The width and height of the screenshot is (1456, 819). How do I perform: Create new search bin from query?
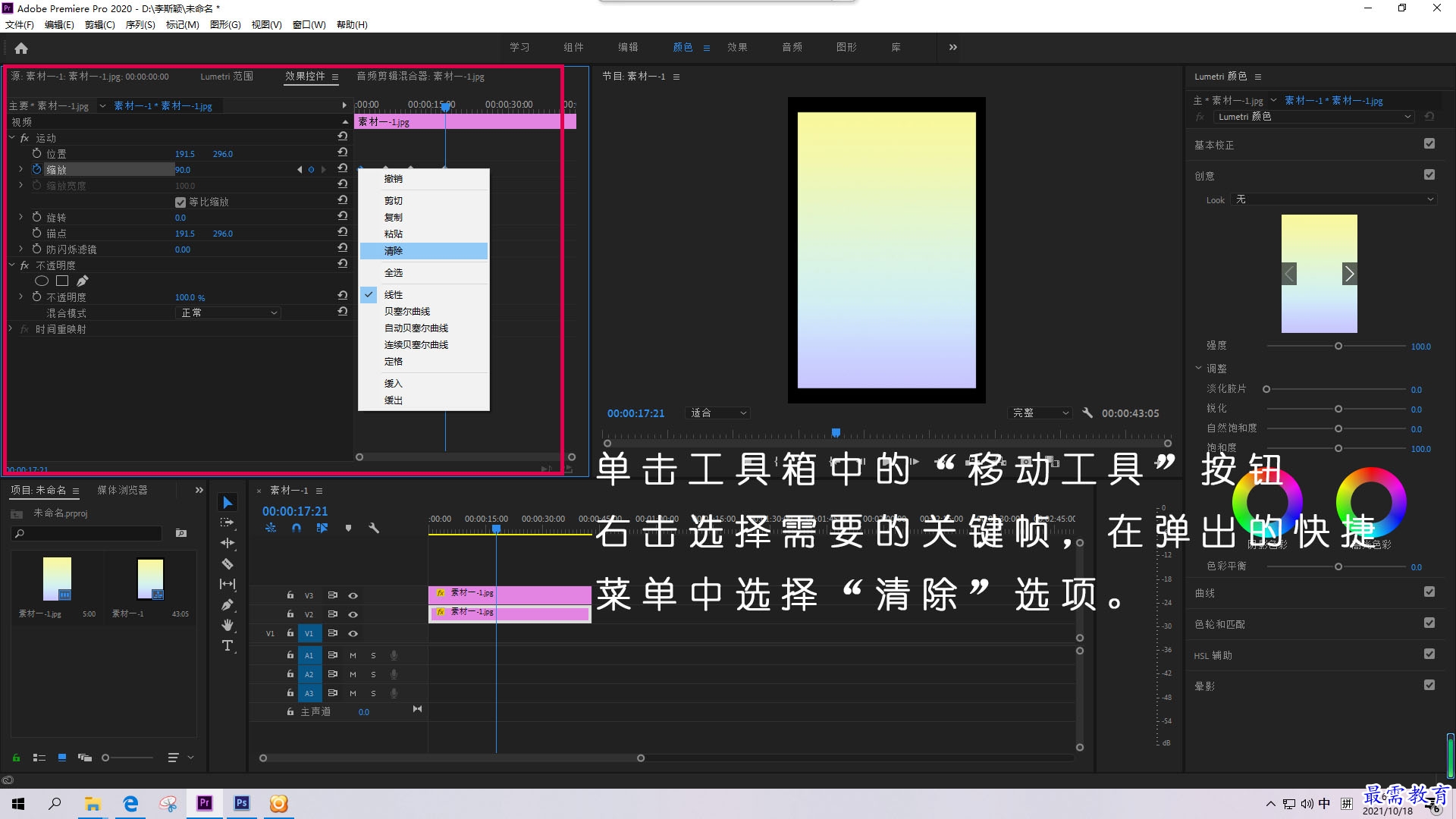pos(181,533)
